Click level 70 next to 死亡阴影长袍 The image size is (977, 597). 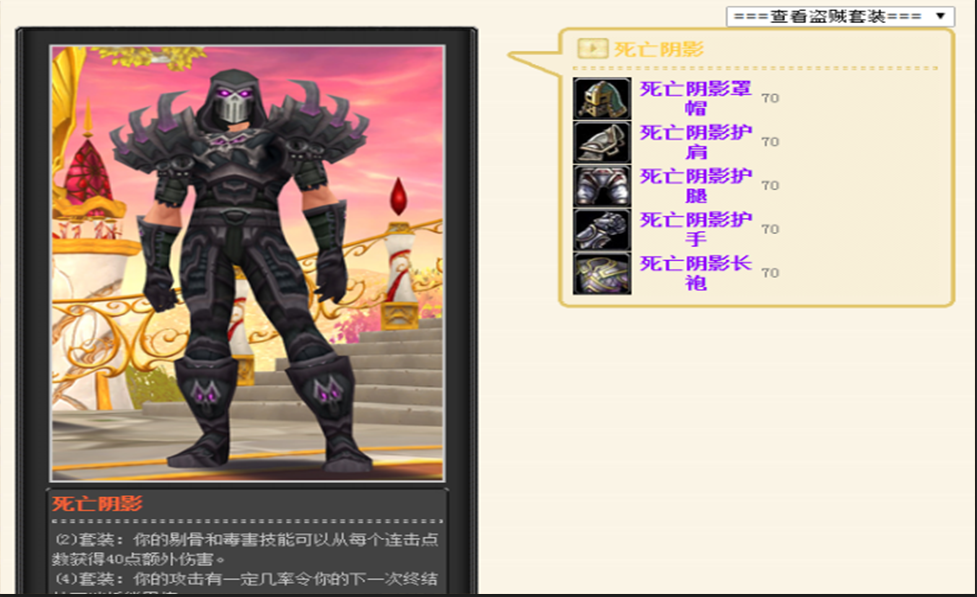coord(770,273)
